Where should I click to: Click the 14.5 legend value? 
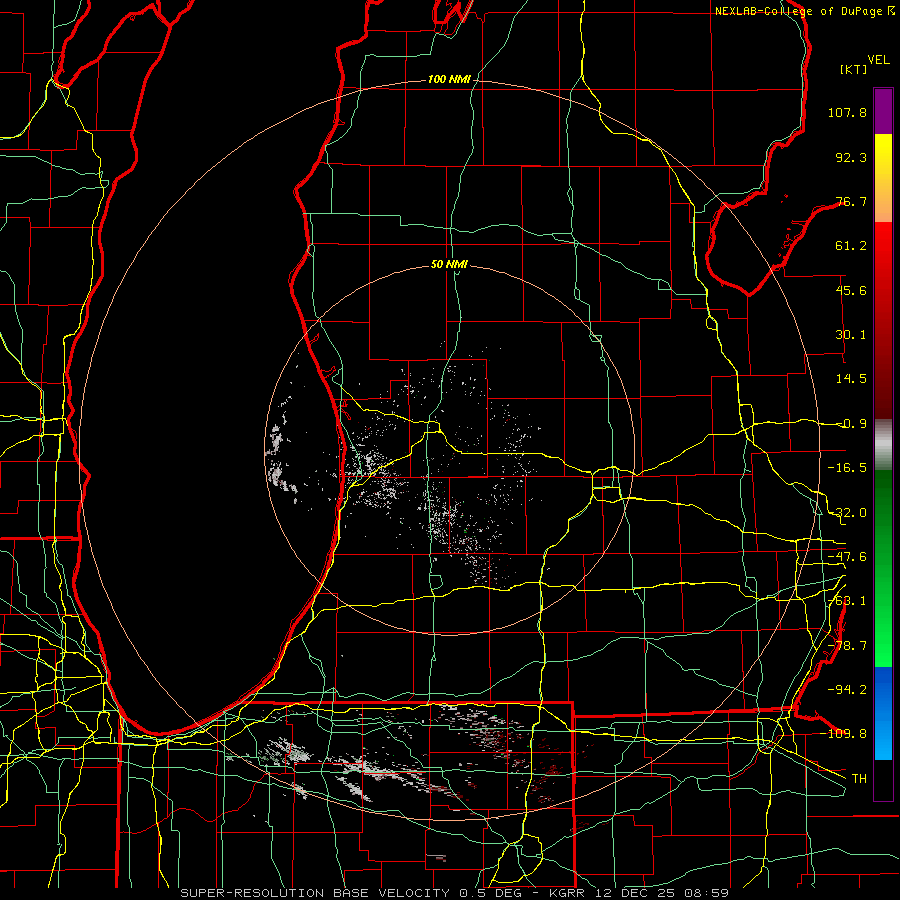[851, 379]
